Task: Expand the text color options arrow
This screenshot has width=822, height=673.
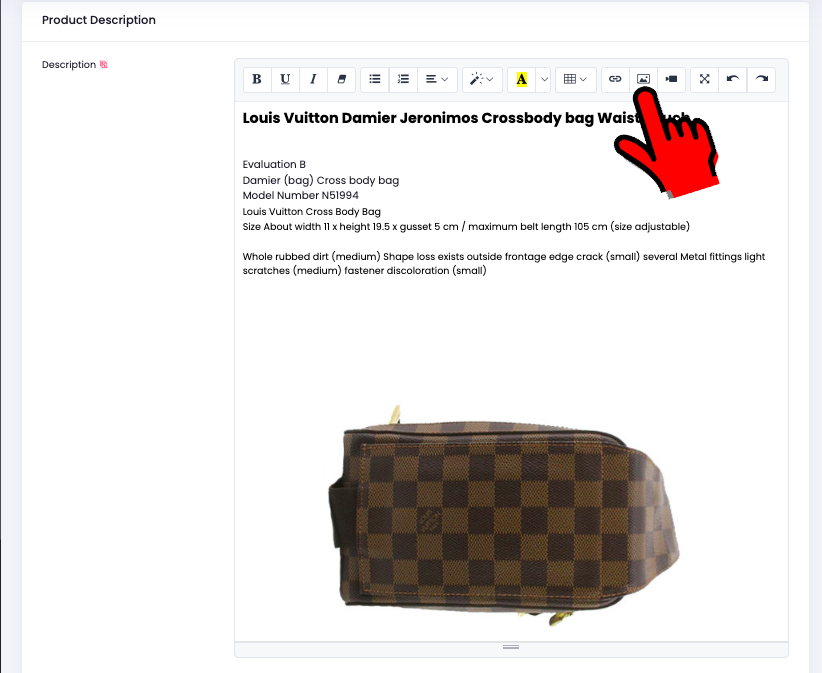Action: click(x=544, y=79)
